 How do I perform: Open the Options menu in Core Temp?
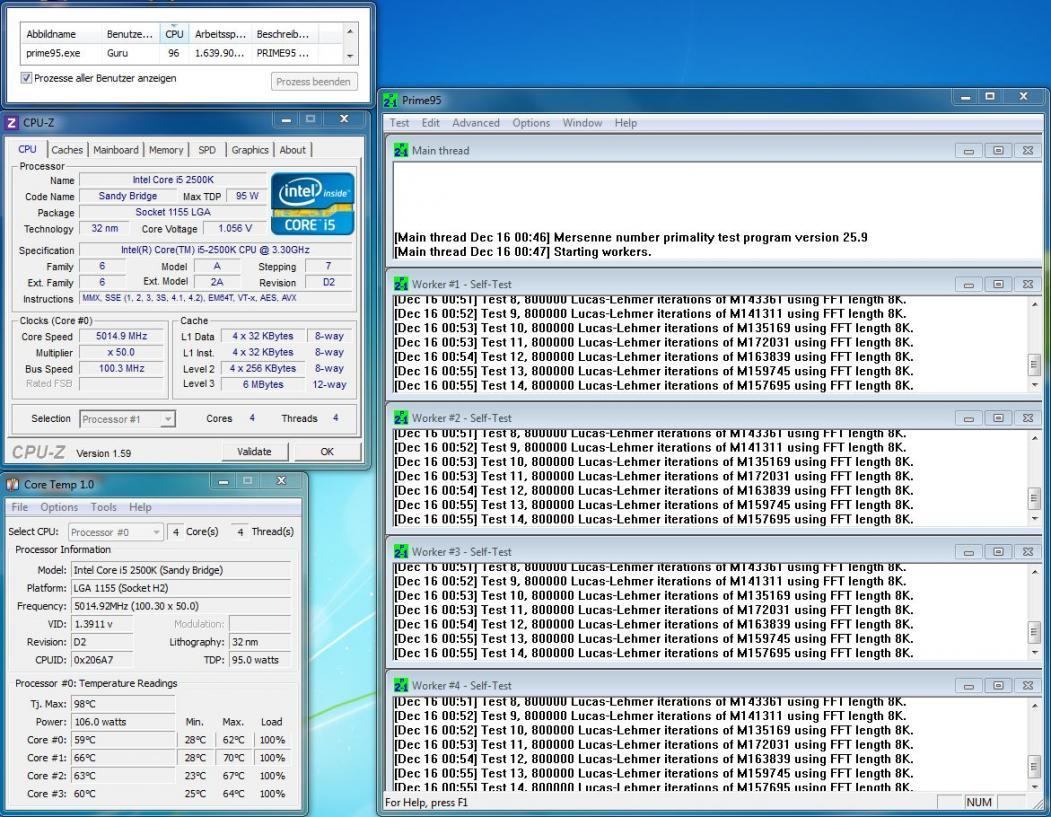(x=59, y=507)
